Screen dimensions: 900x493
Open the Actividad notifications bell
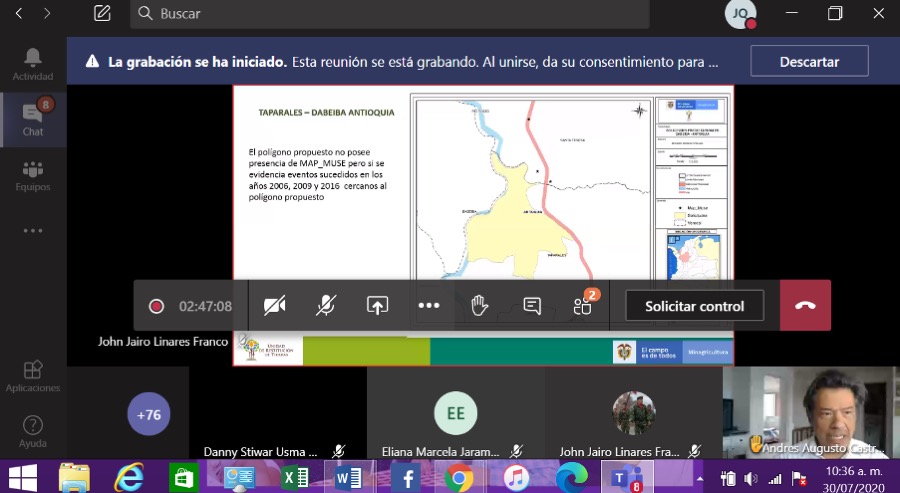click(x=33, y=64)
